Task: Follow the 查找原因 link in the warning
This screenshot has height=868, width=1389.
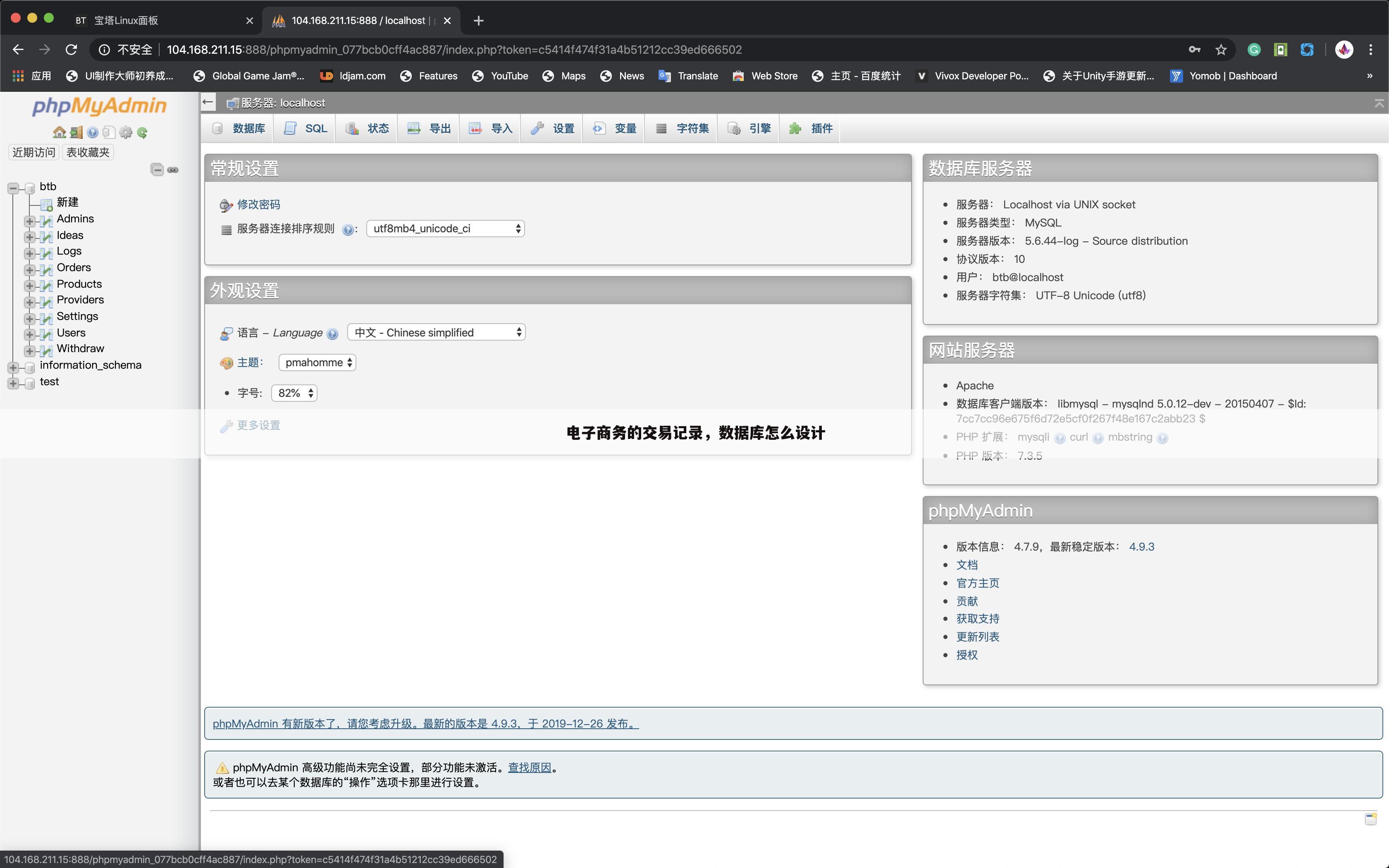Action: point(530,767)
